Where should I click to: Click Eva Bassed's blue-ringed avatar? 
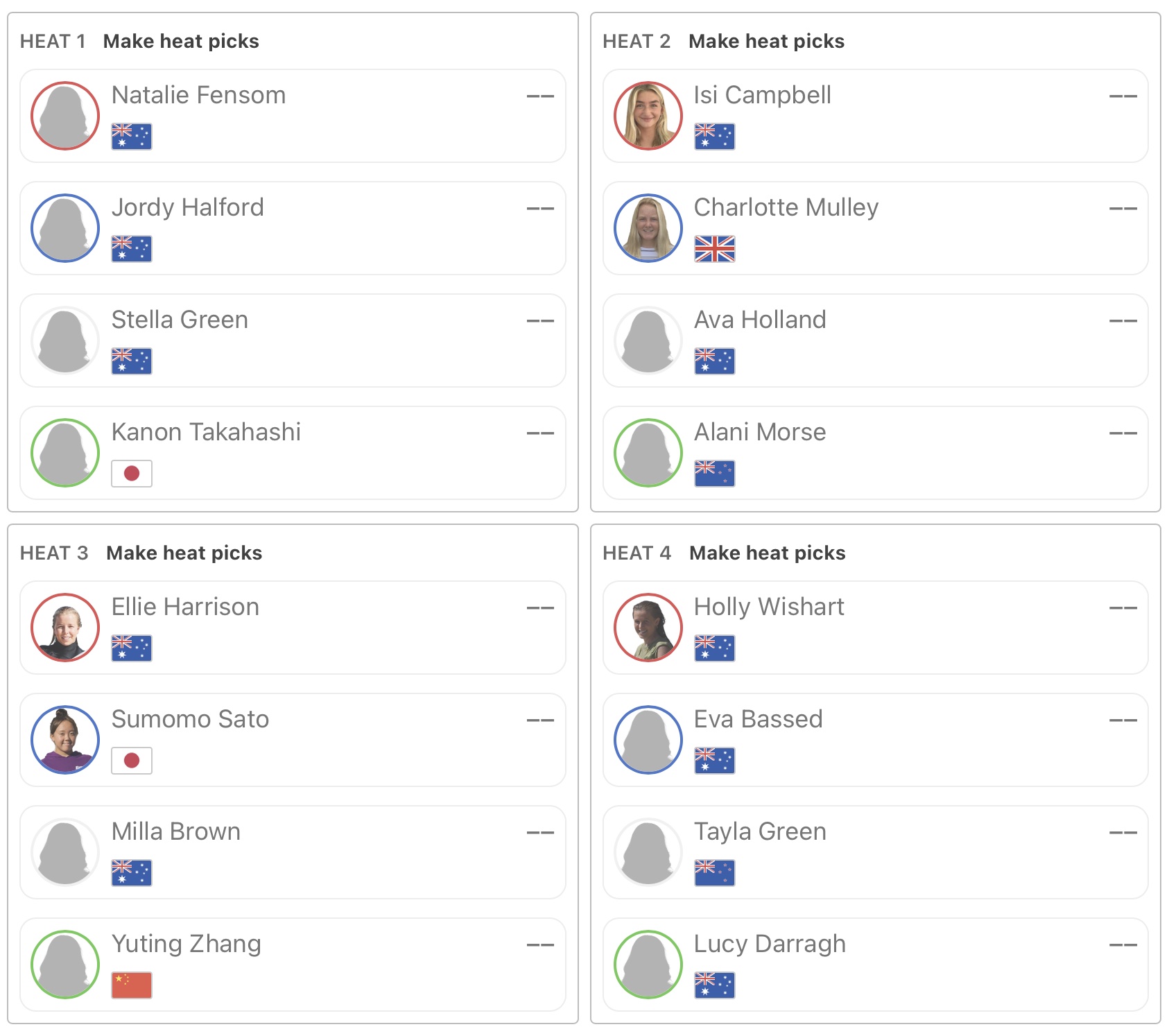[x=648, y=740]
